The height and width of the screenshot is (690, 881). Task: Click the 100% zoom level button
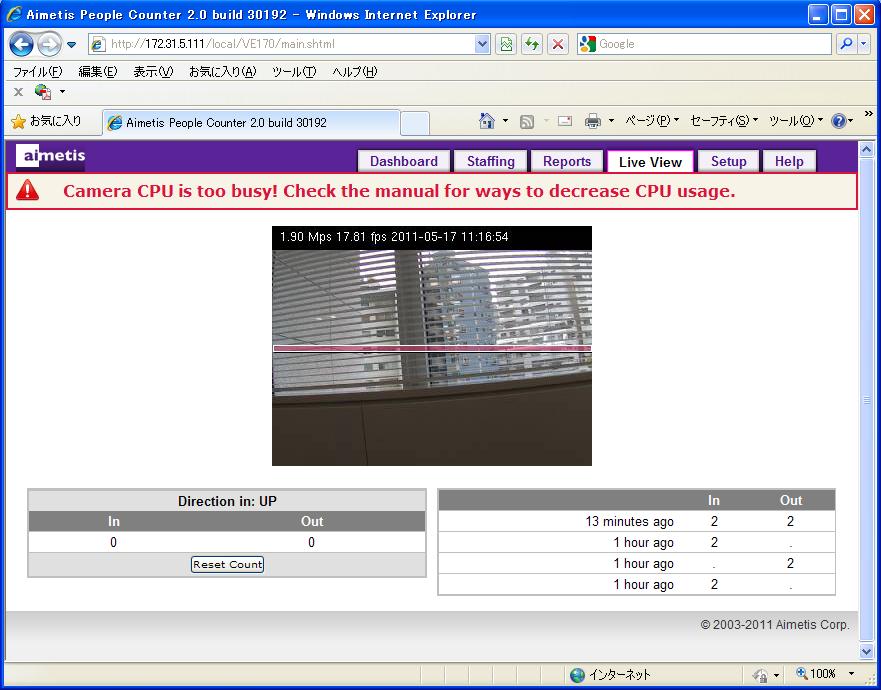tap(816, 674)
